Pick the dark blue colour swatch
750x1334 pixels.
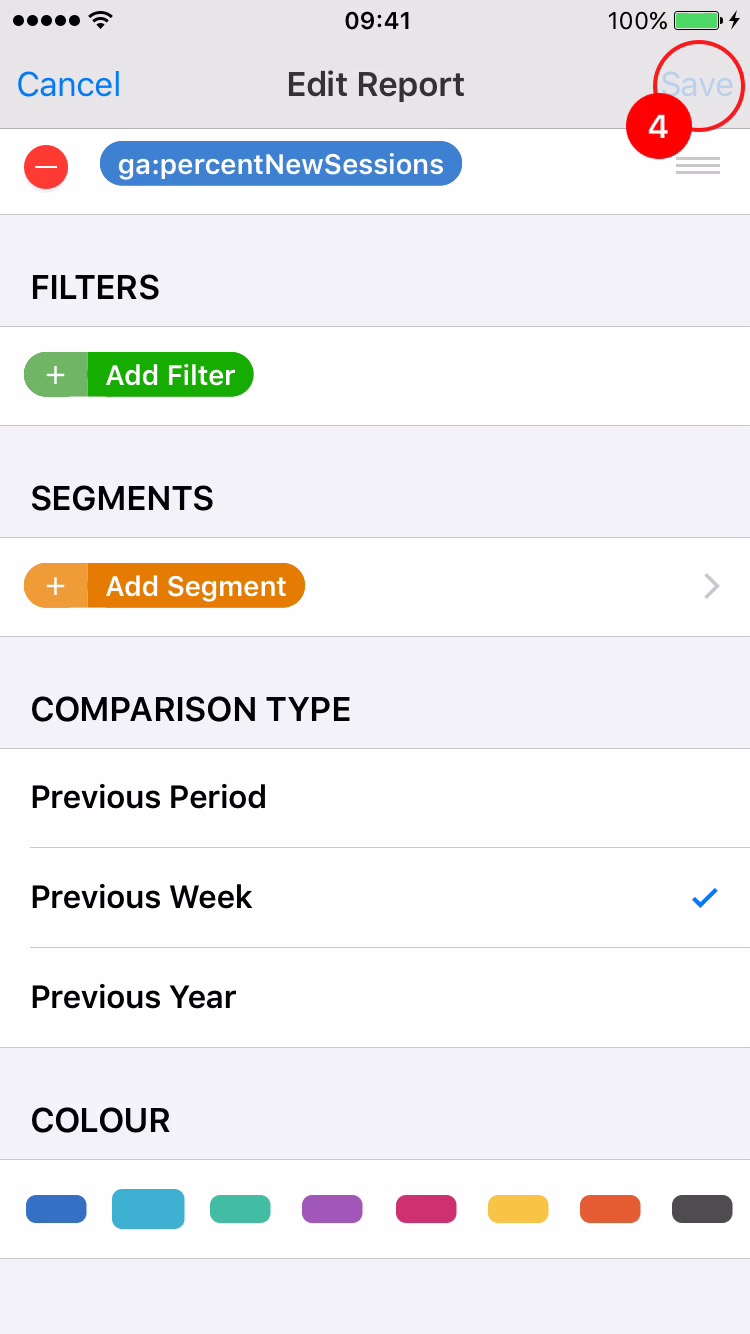tap(56, 1209)
